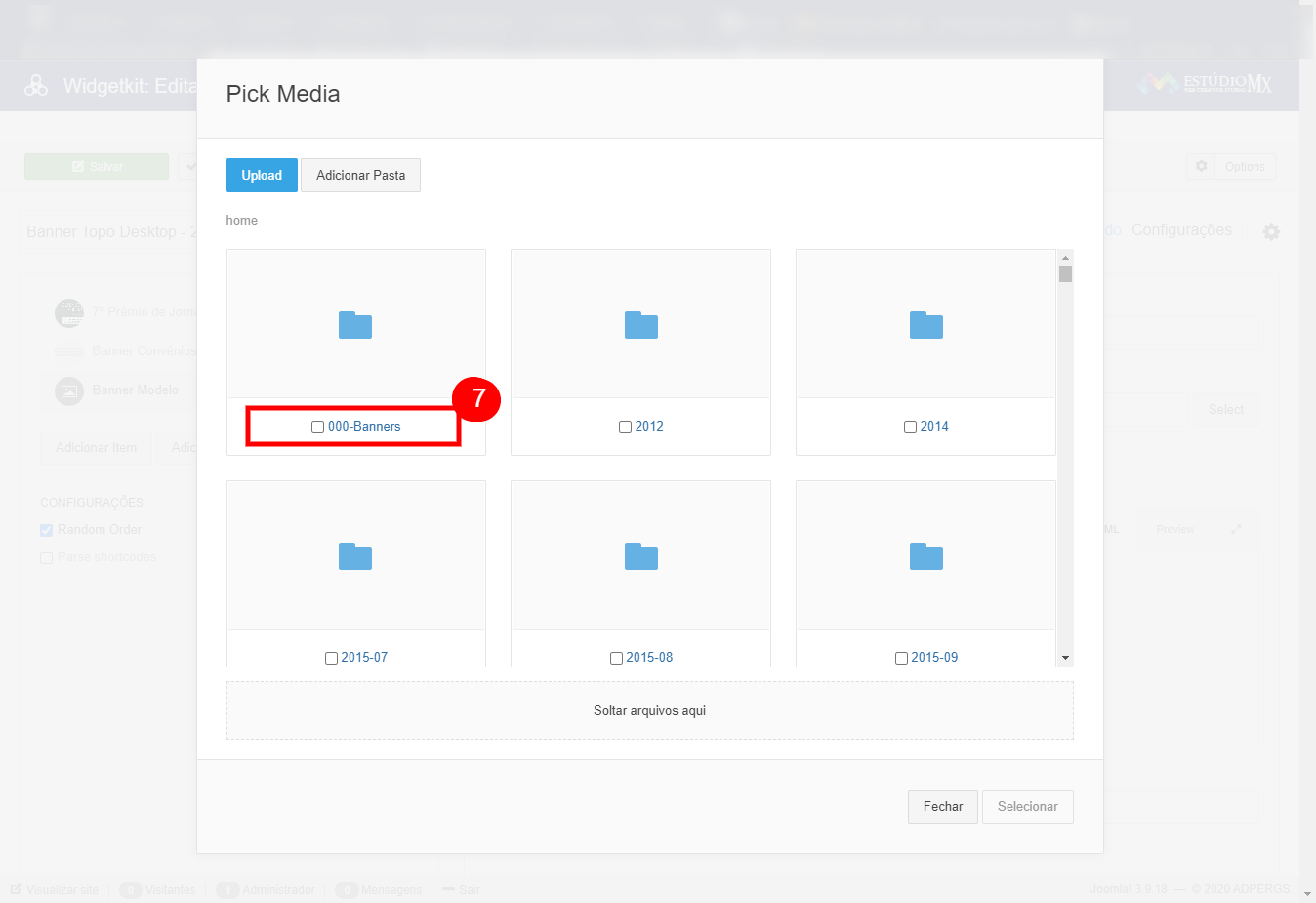Open the 2015-07 folder icon
1316x903 pixels.
point(355,556)
